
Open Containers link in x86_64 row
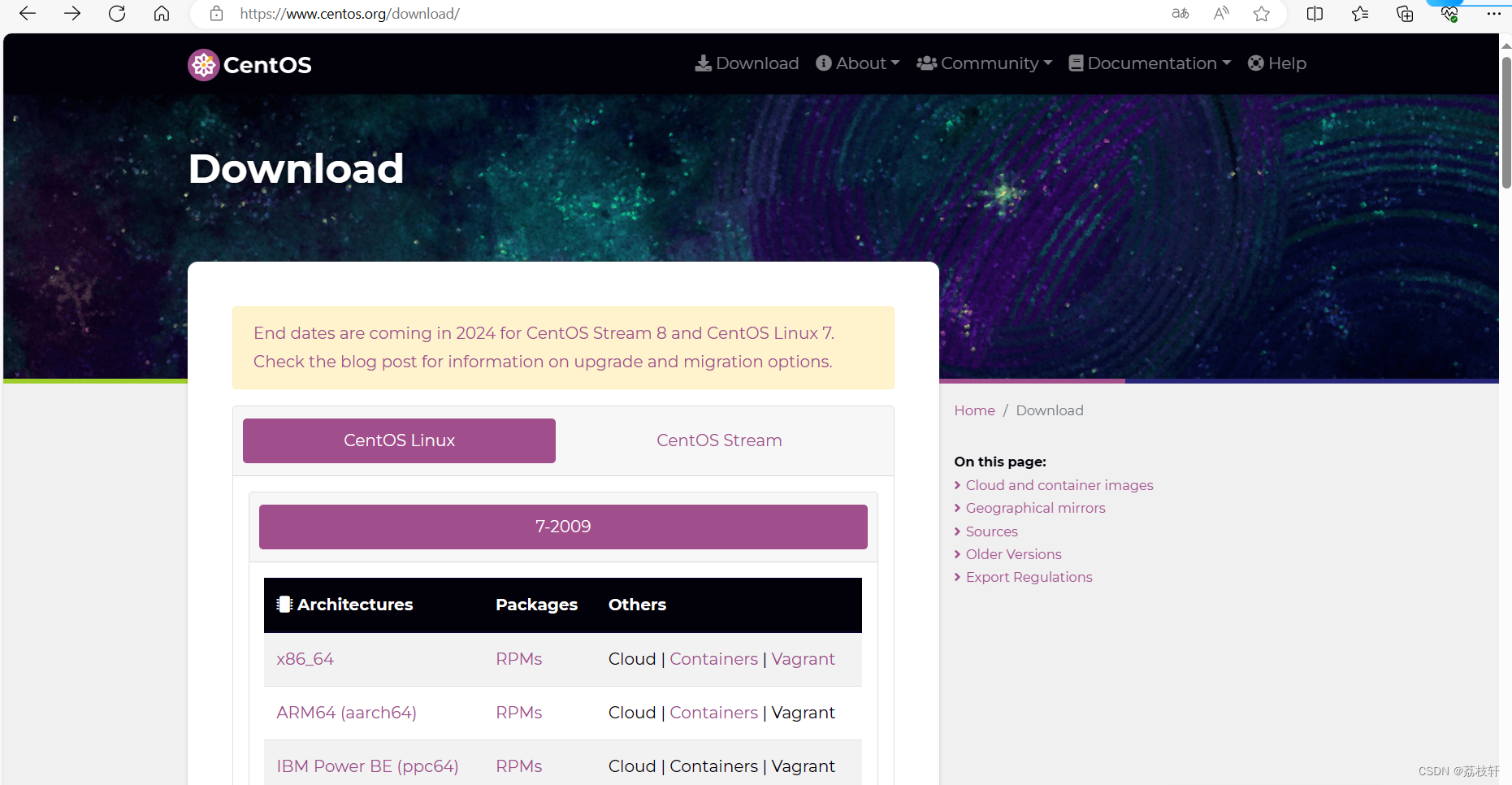point(713,659)
